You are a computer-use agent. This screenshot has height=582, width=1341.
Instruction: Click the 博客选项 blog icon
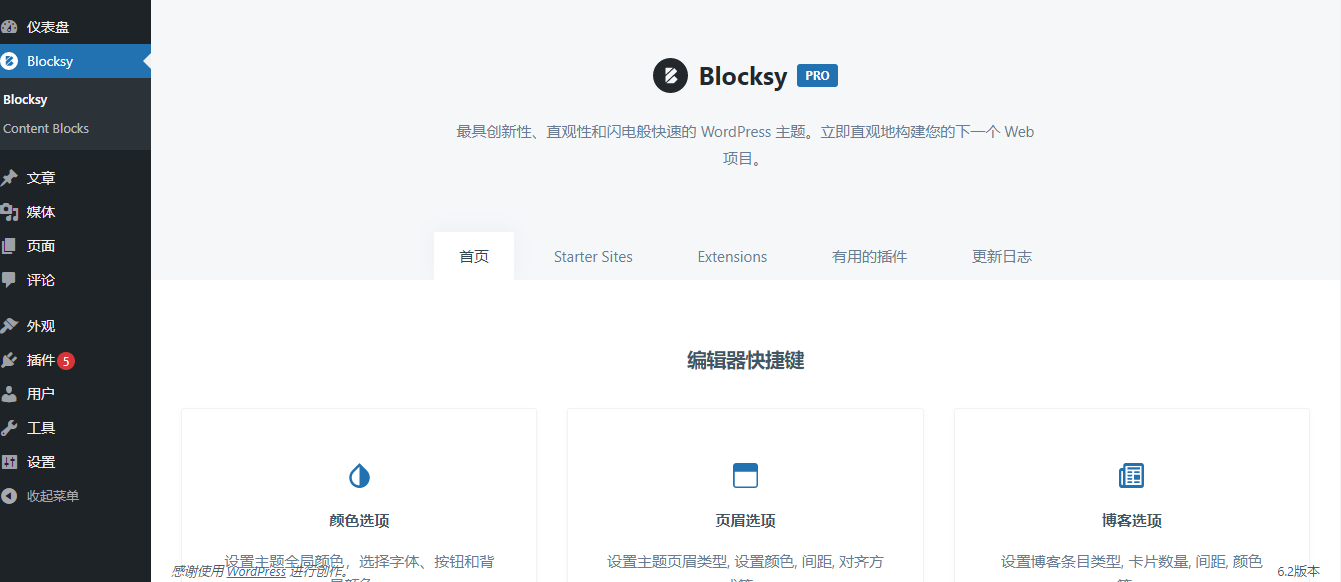[x=1131, y=475]
